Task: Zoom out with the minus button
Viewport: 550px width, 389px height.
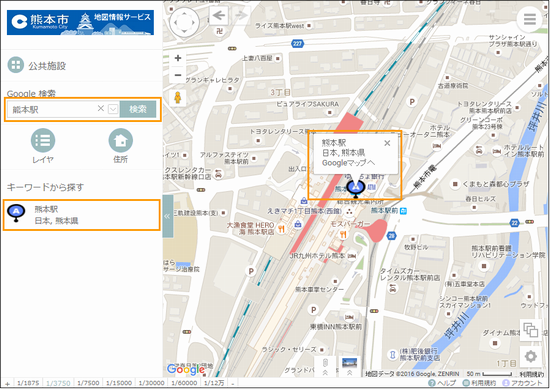Action: point(178,75)
